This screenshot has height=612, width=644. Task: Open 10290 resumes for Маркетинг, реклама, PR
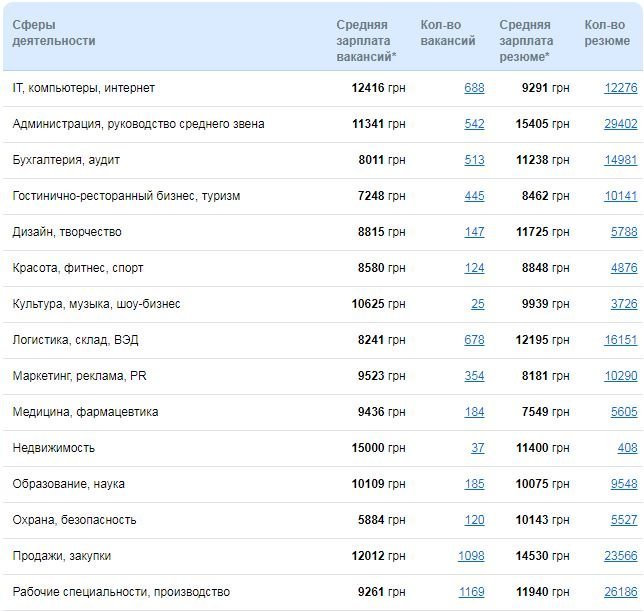(620, 376)
